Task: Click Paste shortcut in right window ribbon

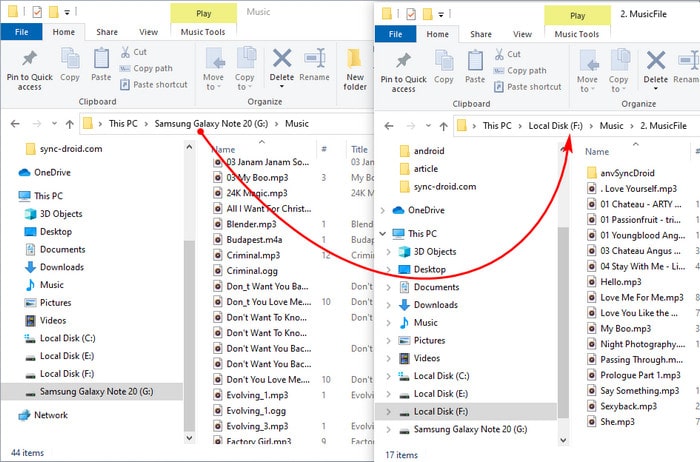Action: pyautogui.click(x=528, y=87)
